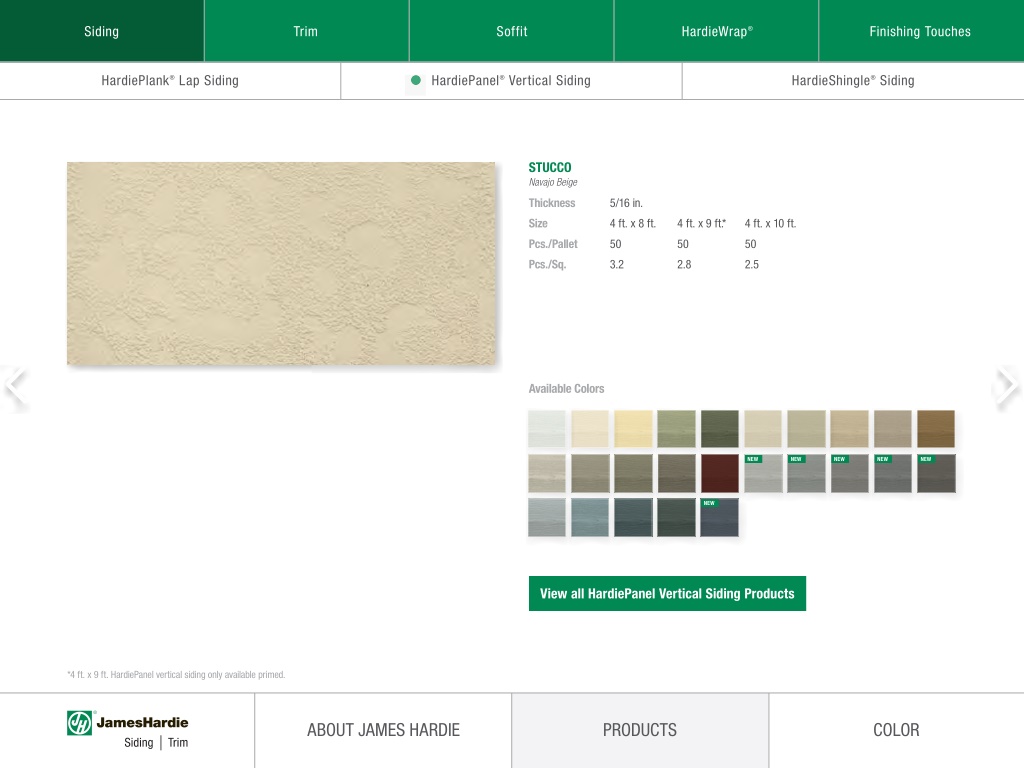Click the James Hardie logo
Screen dimensions: 1024x768
[x=127, y=731]
